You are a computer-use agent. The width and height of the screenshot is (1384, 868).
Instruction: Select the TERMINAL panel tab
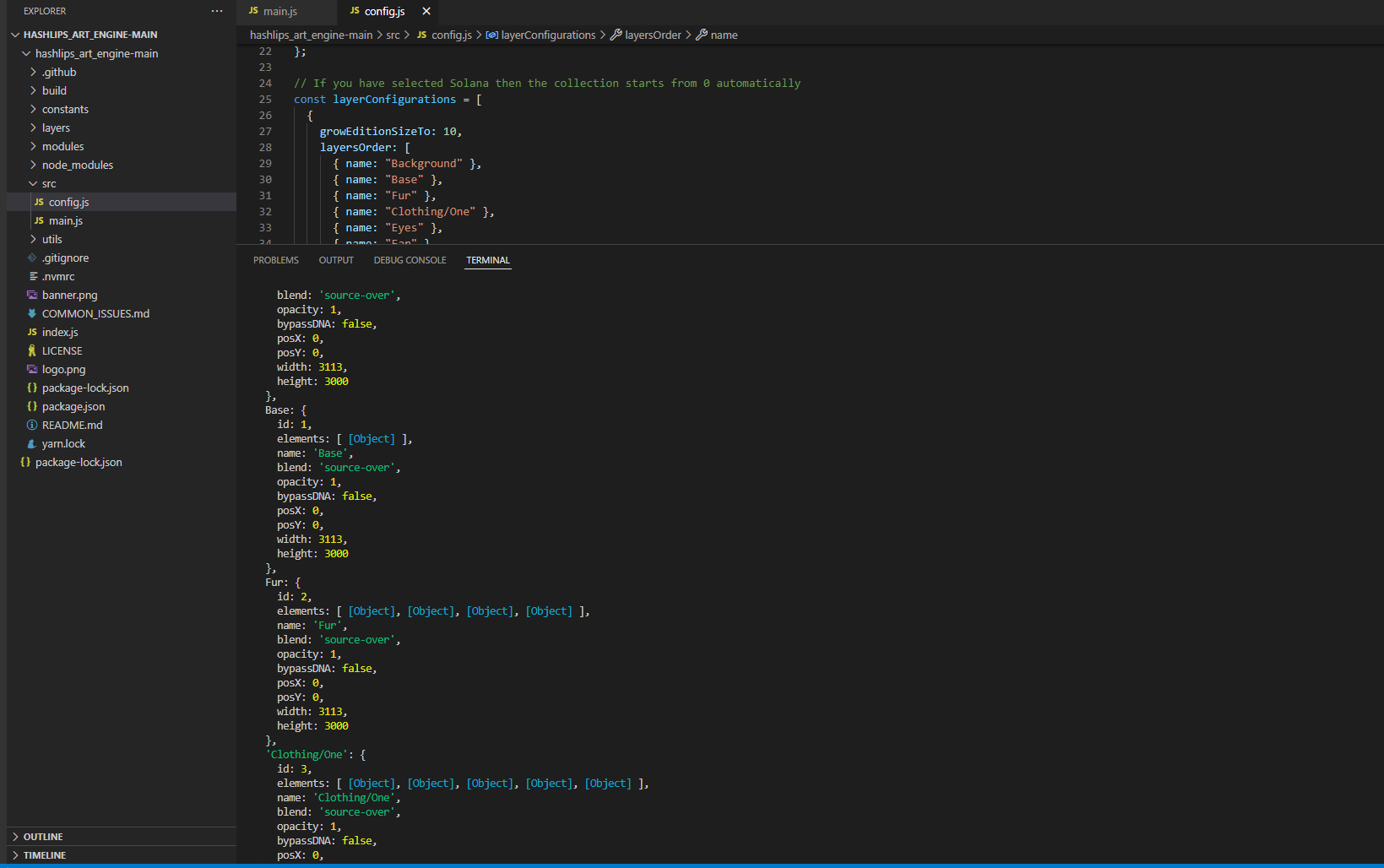click(x=488, y=260)
